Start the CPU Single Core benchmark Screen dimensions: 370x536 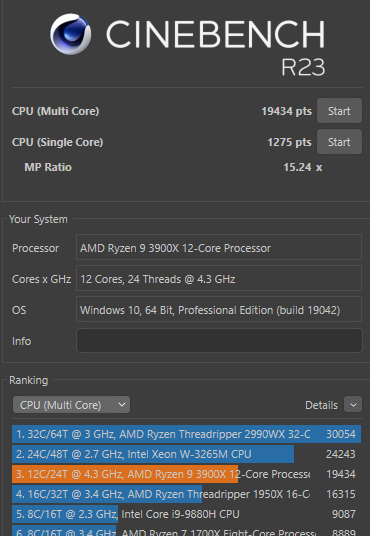point(339,142)
